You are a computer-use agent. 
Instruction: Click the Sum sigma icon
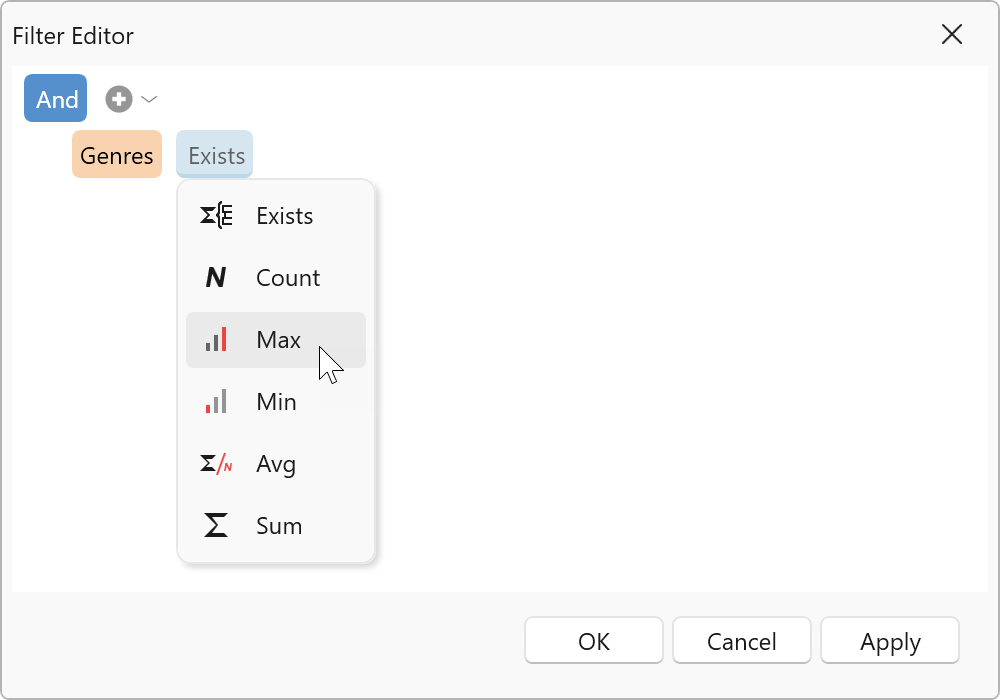point(216,526)
